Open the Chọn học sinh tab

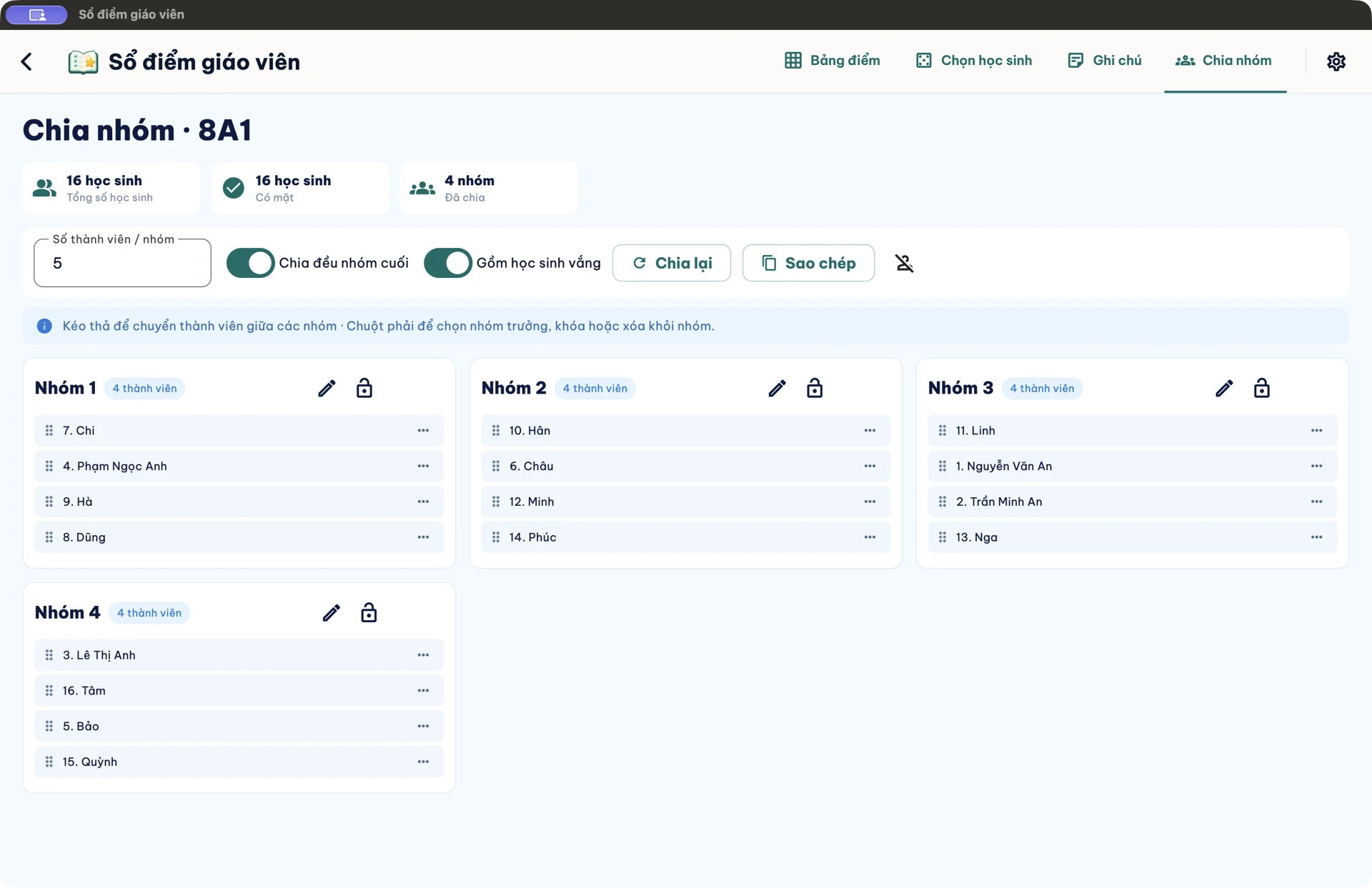pyautogui.click(x=973, y=61)
